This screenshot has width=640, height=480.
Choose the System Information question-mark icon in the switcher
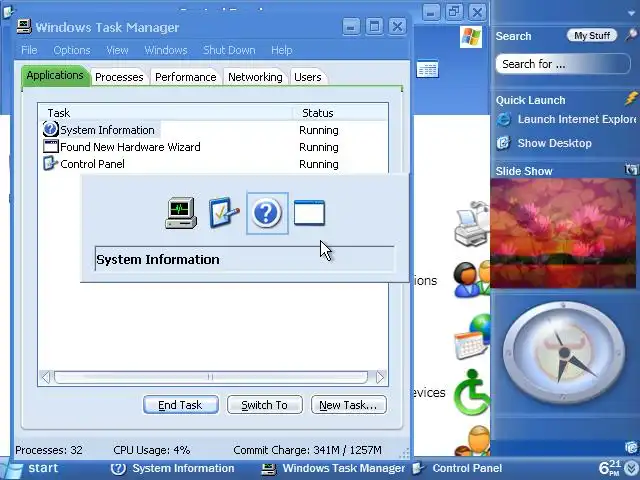[x=267, y=213]
